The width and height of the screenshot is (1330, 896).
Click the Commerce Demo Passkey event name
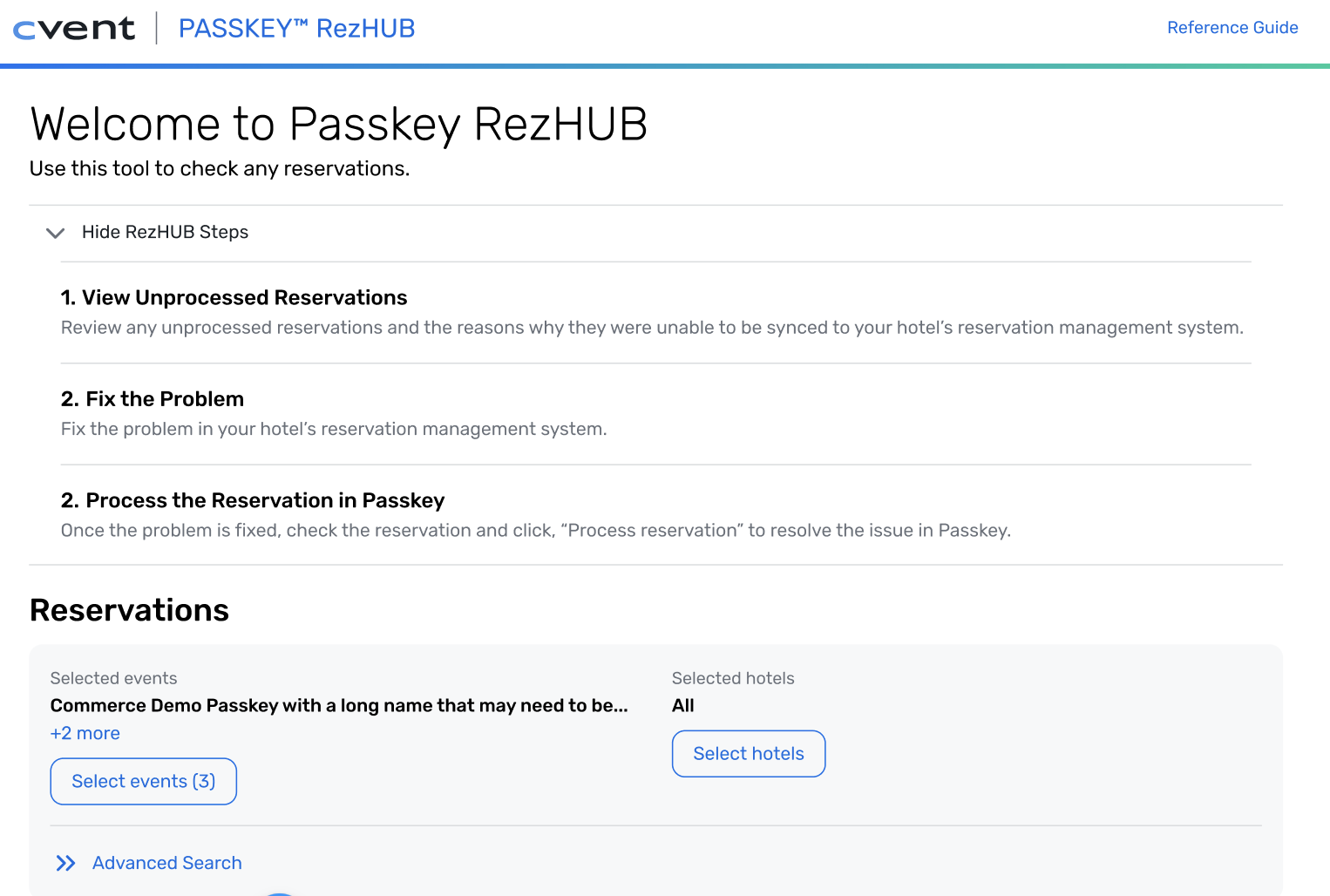tap(338, 705)
